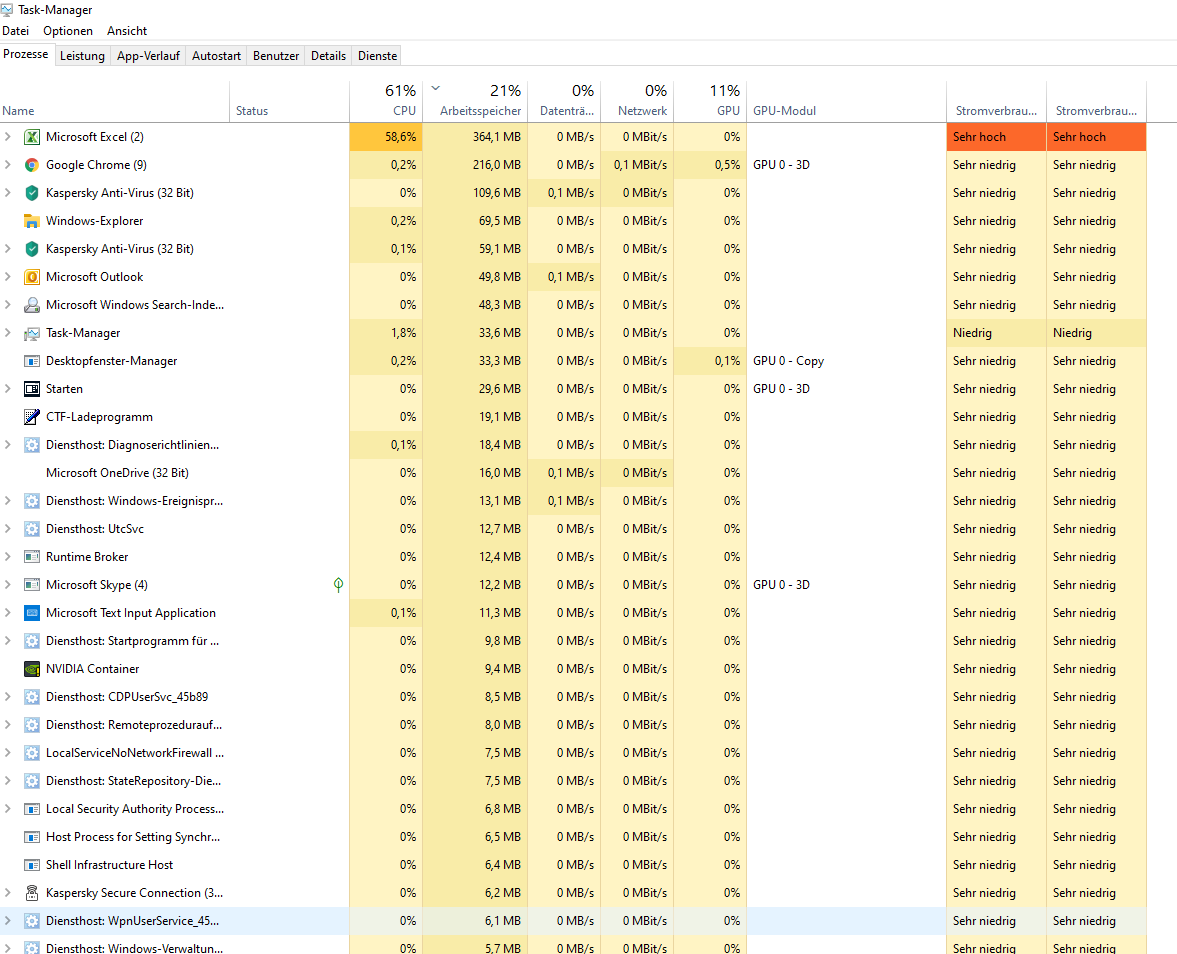Image resolution: width=1177 pixels, height=954 pixels.
Task: Sort by the CPU column header
Action: (x=386, y=101)
